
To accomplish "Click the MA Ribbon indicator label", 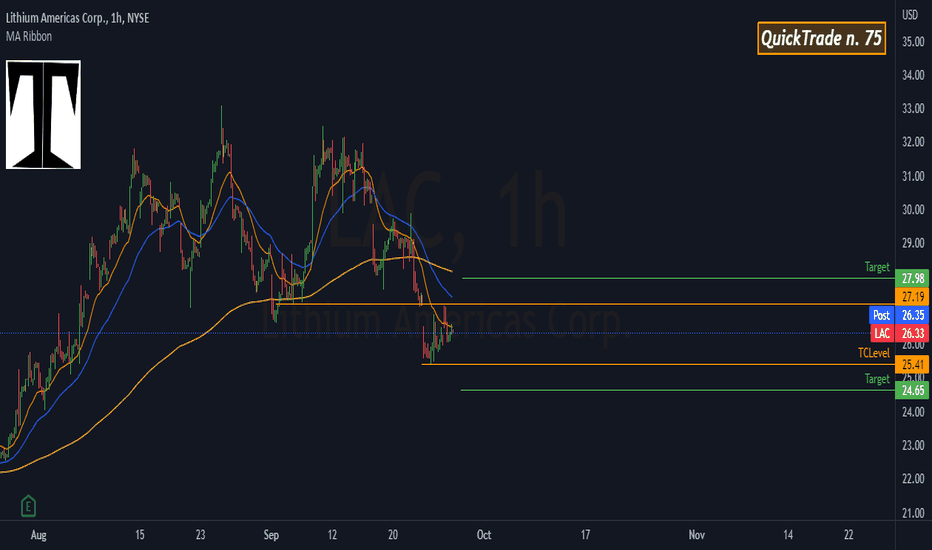I will click(x=29, y=36).
